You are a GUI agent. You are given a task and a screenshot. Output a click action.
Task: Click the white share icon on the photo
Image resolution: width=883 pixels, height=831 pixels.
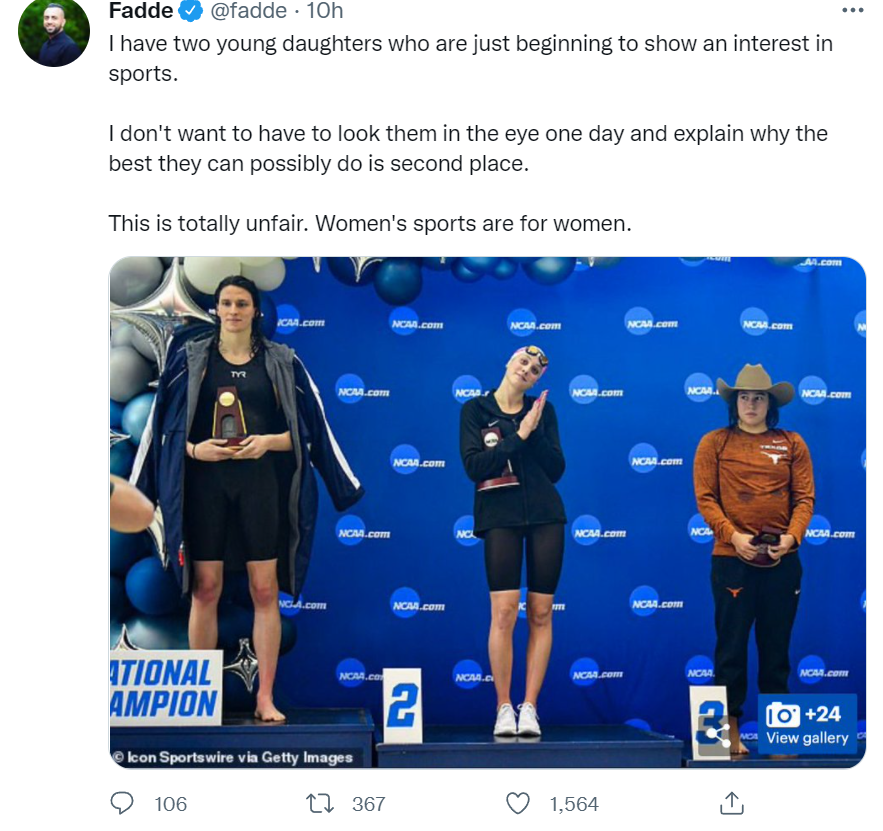pos(718,734)
